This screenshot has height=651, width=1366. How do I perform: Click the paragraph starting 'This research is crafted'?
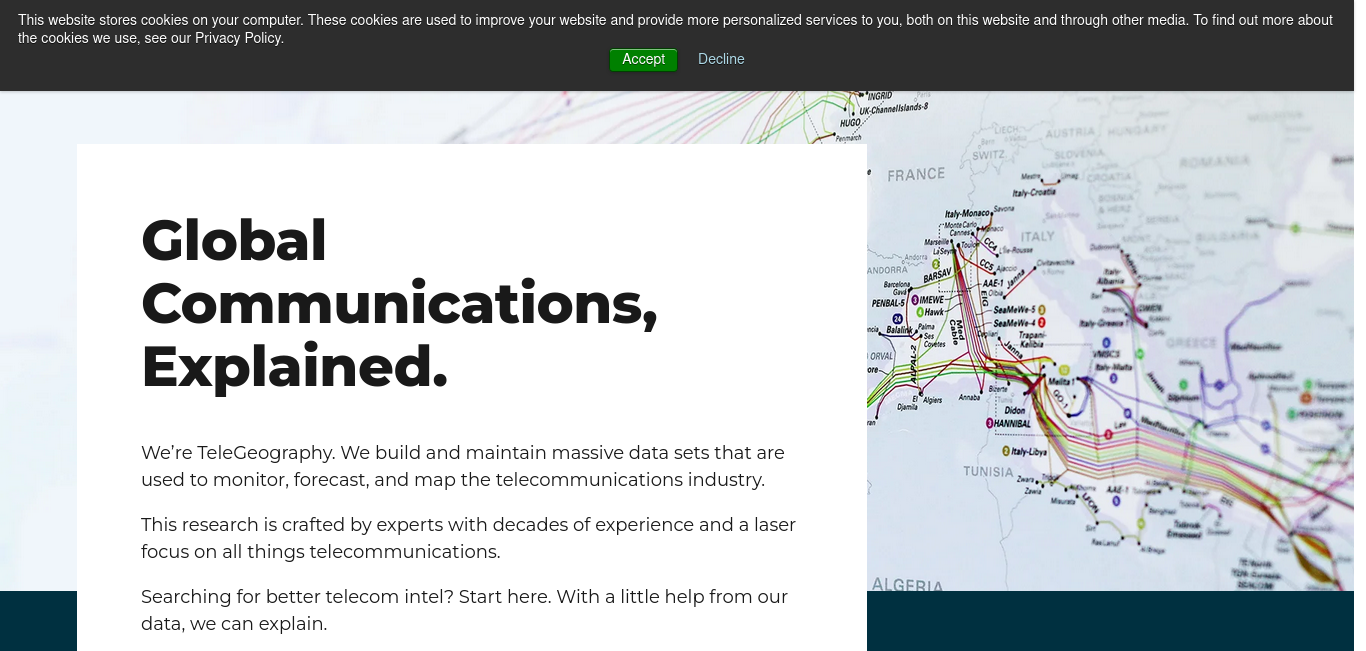[468, 538]
